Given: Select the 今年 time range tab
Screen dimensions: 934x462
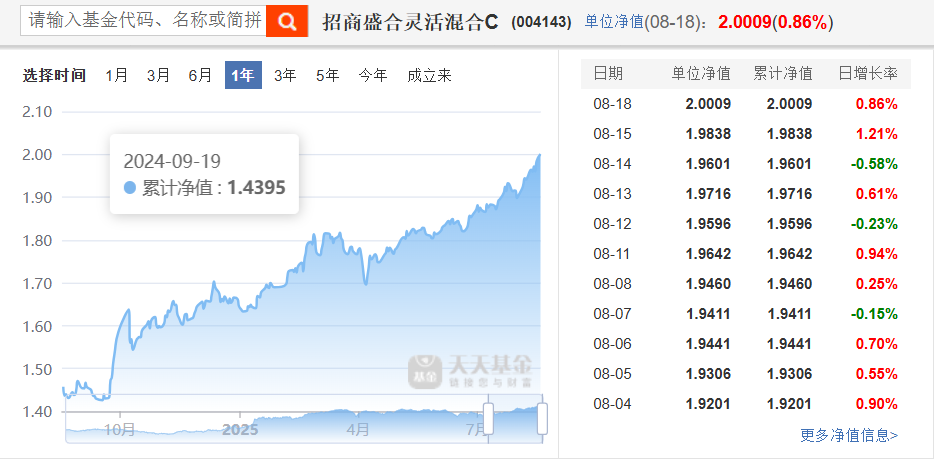Looking at the screenshot, I should [373, 75].
